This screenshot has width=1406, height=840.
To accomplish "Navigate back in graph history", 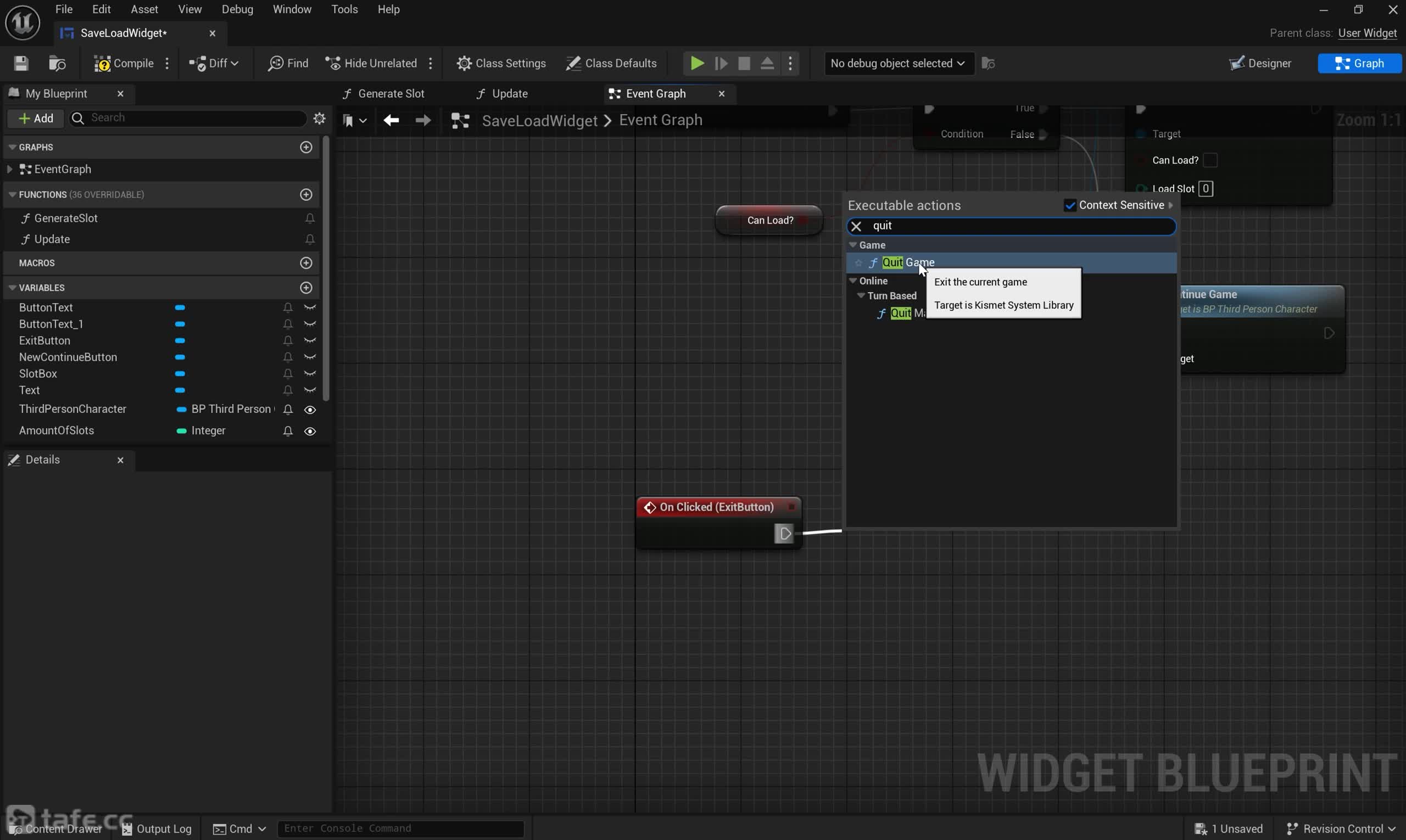I will pos(390,121).
